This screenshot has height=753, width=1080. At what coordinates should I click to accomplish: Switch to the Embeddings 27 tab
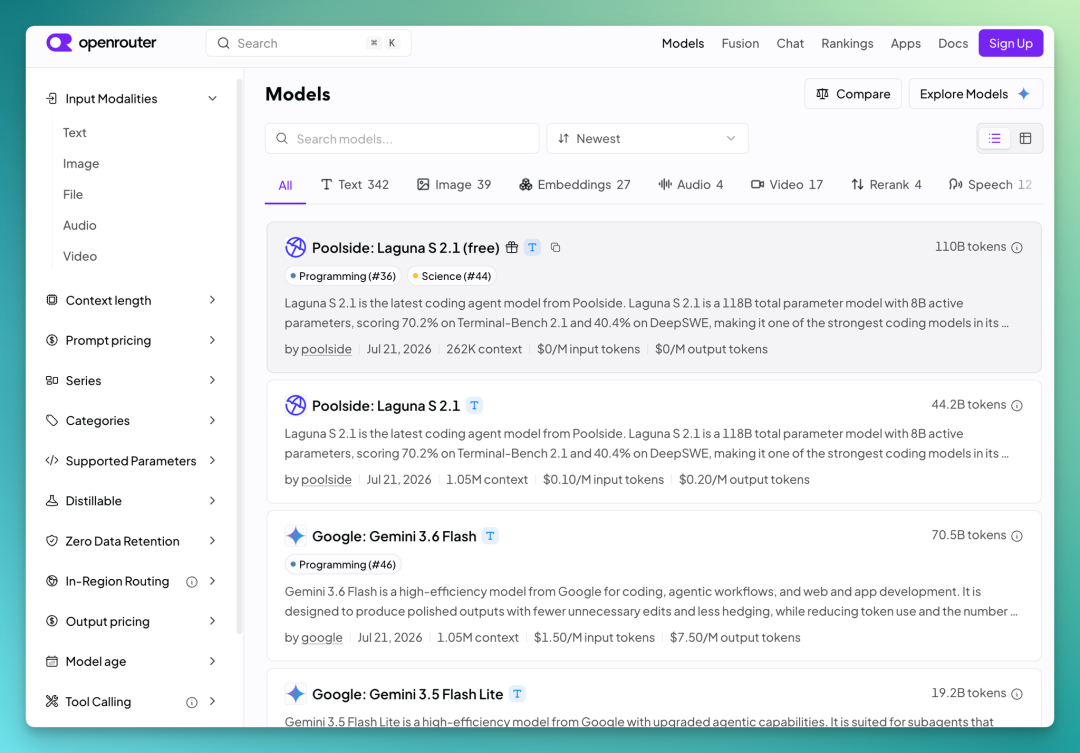pyautogui.click(x=574, y=185)
